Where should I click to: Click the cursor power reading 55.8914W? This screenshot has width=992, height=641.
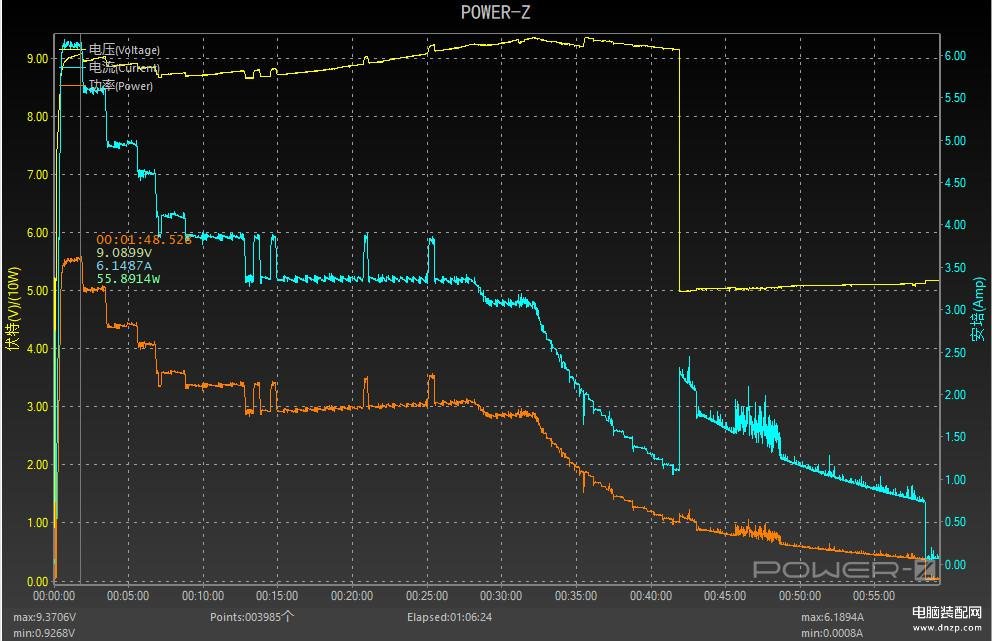128,278
